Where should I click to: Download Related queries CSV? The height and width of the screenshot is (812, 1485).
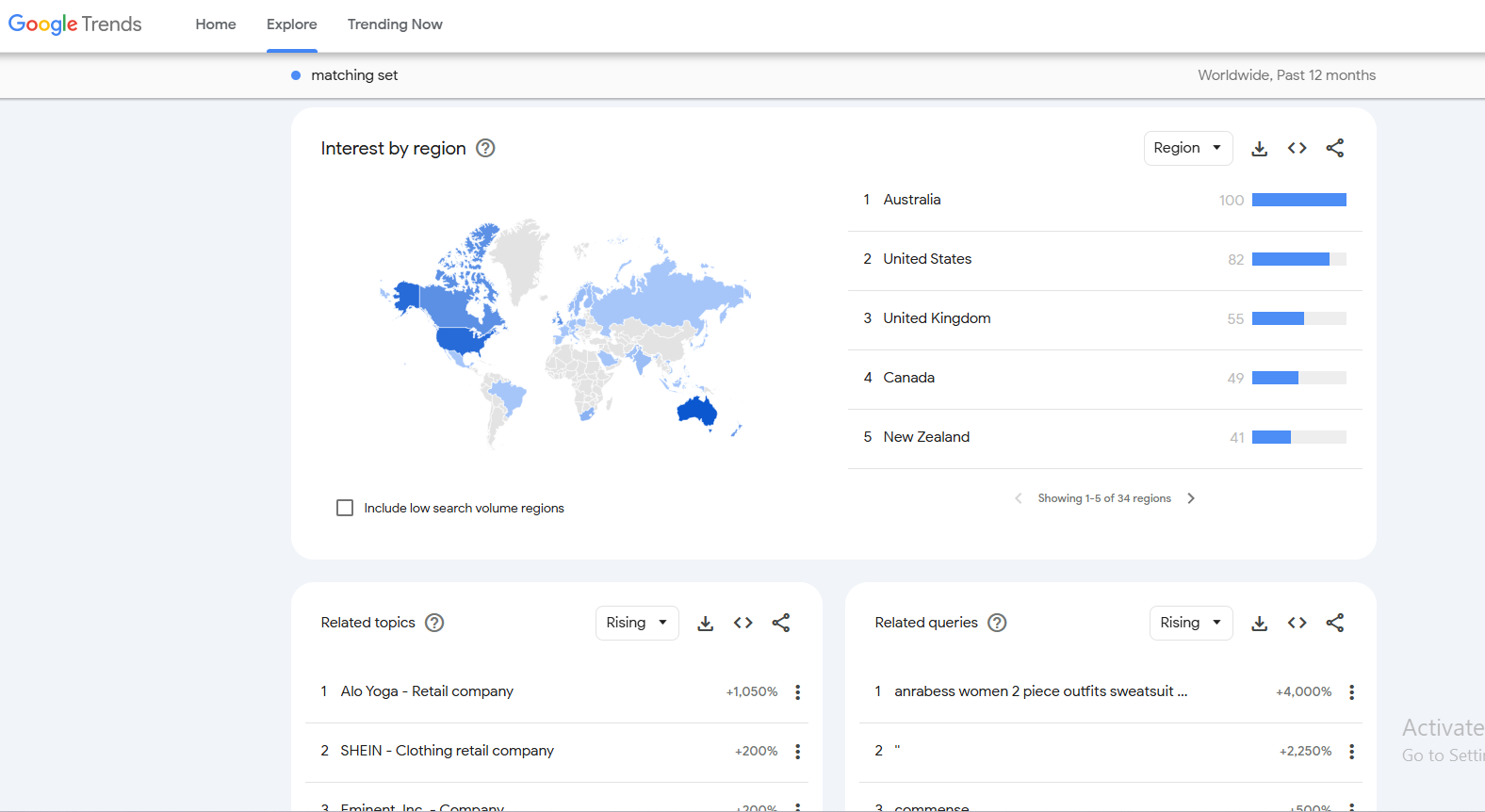[1259, 623]
